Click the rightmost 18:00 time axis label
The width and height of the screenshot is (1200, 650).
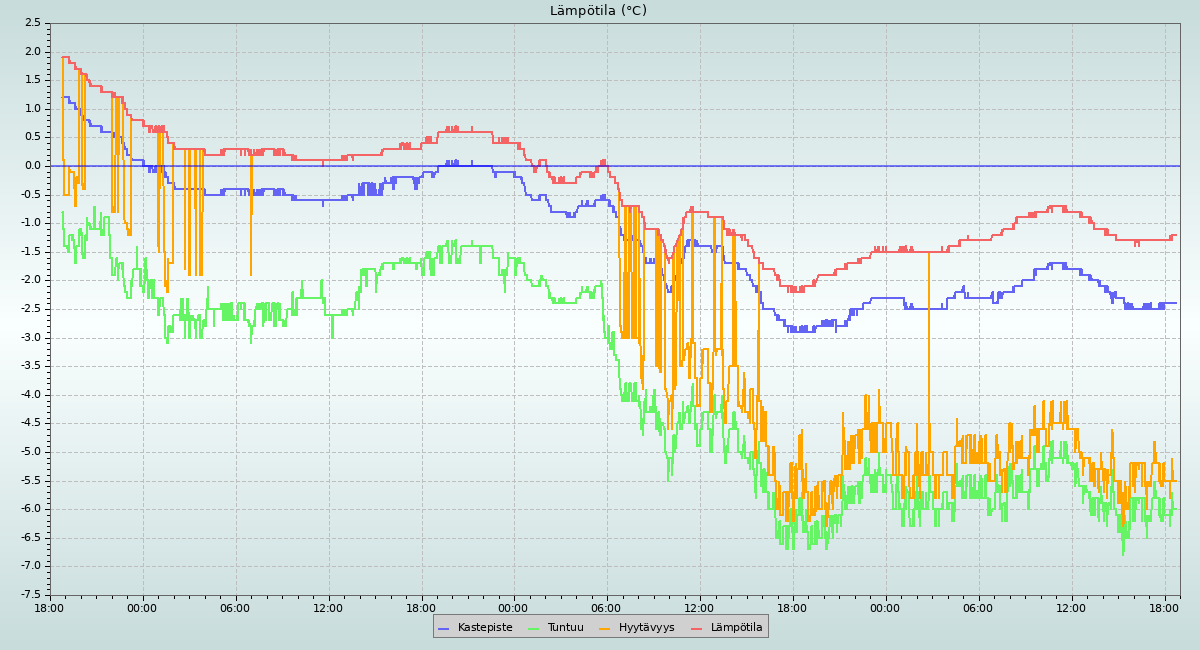pyautogui.click(x=1165, y=607)
